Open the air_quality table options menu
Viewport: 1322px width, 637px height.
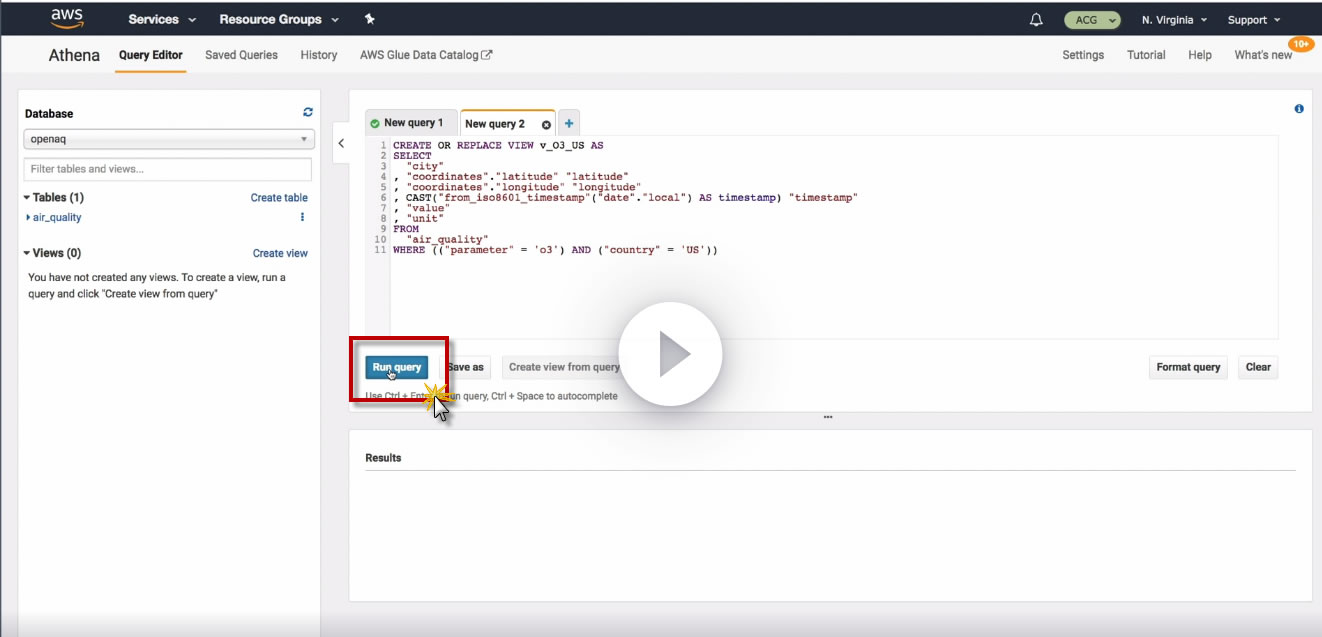click(x=303, y=217)
